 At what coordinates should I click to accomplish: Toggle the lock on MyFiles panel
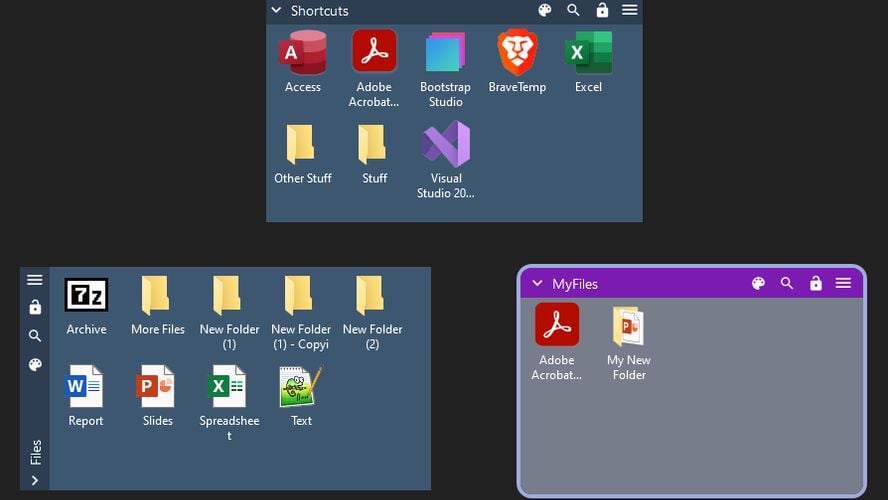815,284
